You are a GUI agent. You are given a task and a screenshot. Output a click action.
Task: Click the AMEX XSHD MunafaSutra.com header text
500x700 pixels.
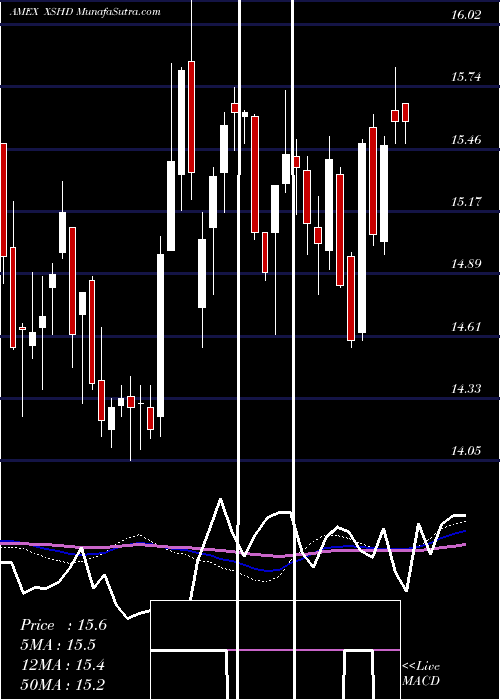(x=85, y=12)
